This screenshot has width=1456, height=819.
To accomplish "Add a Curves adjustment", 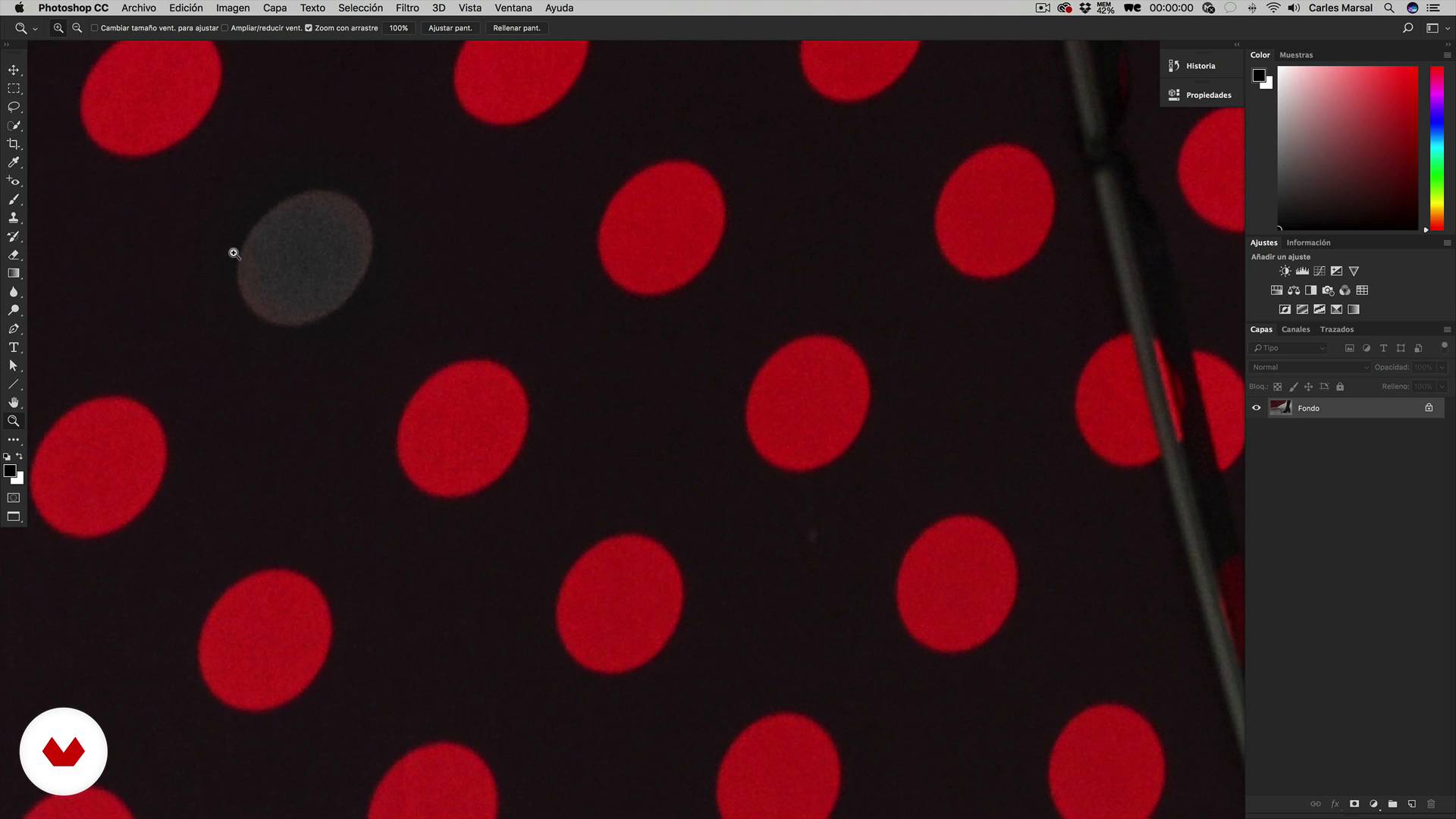I will pos(1319,271).
